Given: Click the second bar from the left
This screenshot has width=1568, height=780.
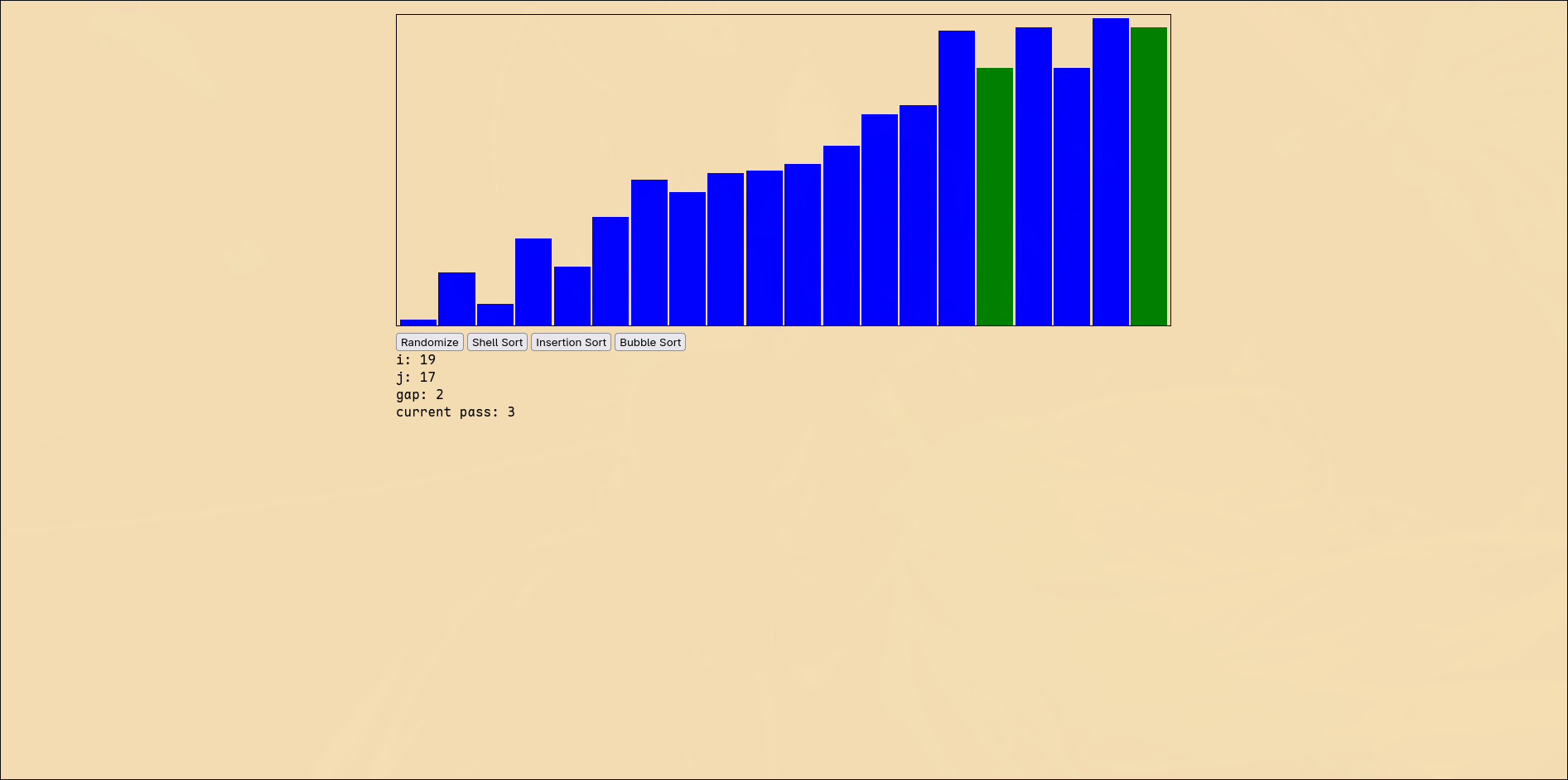Looking at the screenshot, I should (x=456, y=298).
